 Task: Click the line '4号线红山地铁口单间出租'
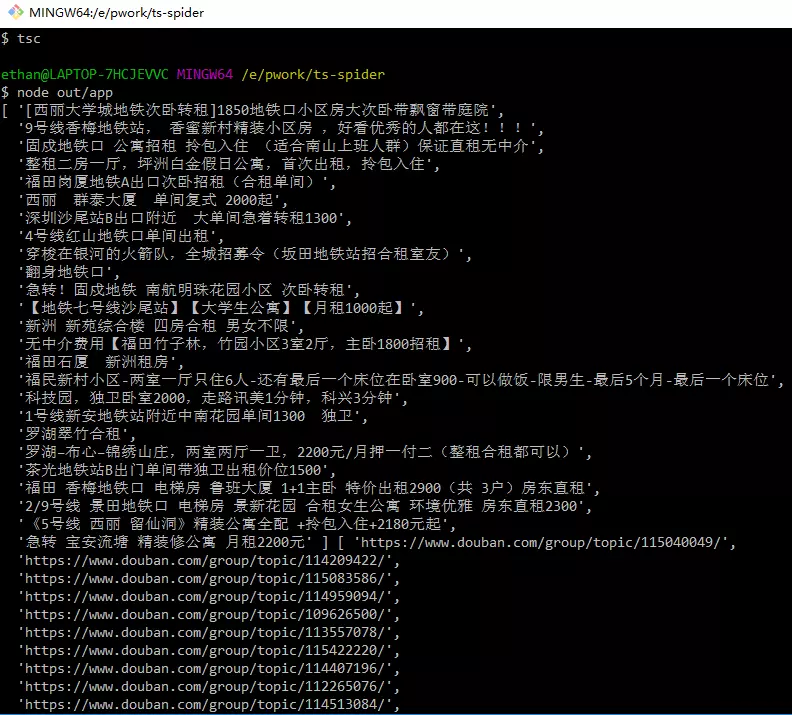tap(121, 236)
